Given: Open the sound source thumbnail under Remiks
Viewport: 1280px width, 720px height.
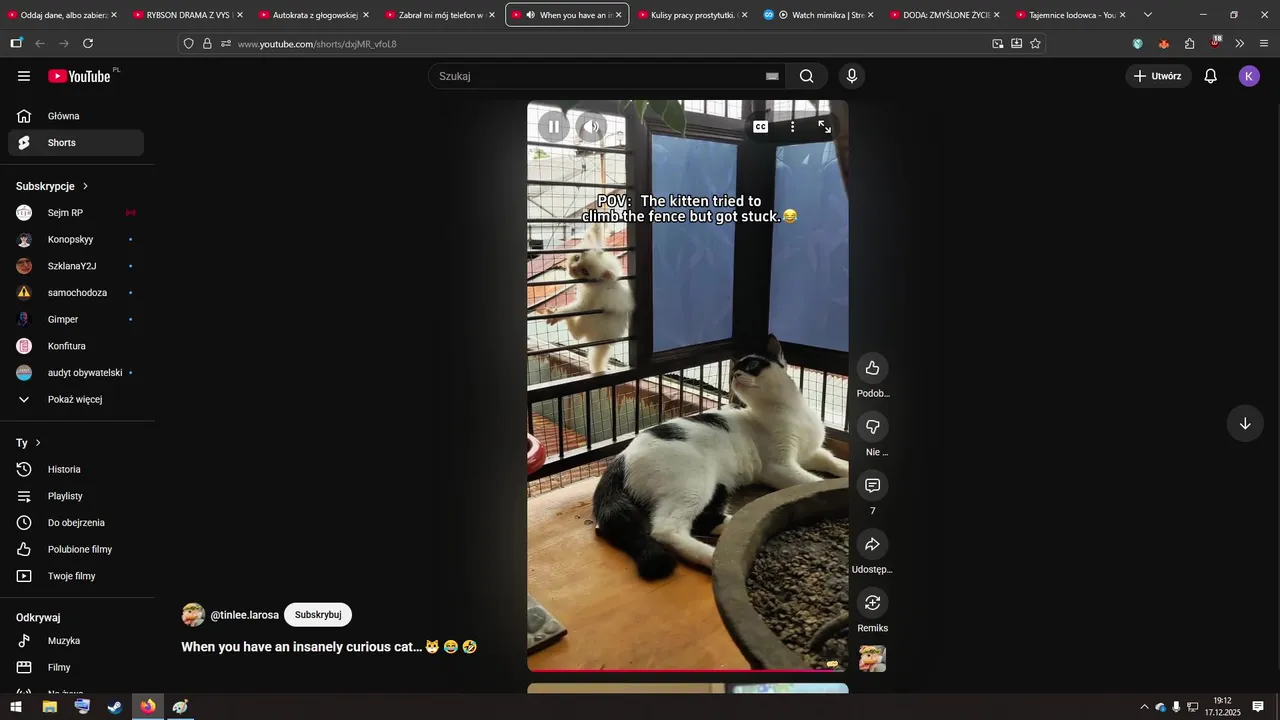Looking at the screenshot, I should click(x=872, y=659).
